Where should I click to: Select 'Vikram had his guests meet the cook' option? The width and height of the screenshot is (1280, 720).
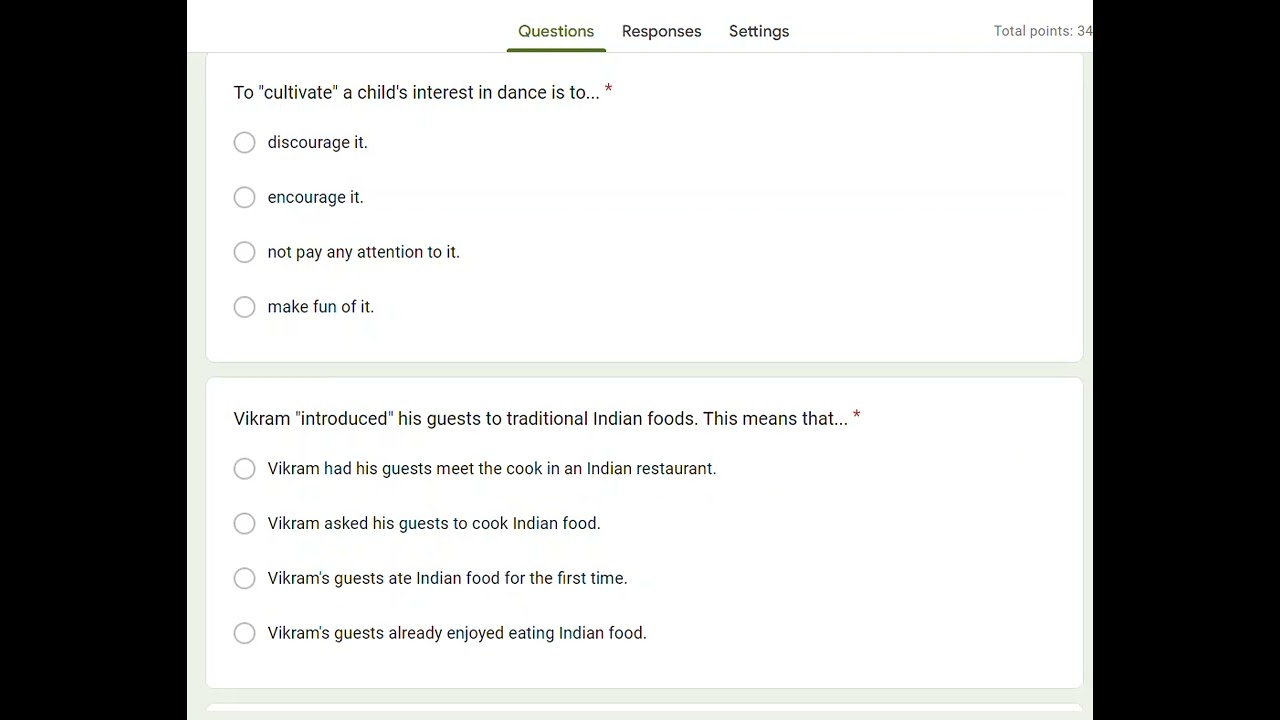245,469
